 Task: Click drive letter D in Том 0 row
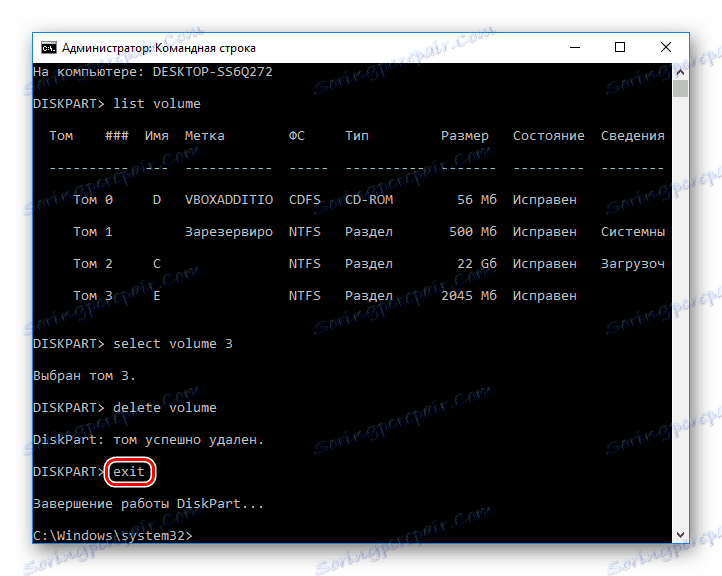coord(157,200)
